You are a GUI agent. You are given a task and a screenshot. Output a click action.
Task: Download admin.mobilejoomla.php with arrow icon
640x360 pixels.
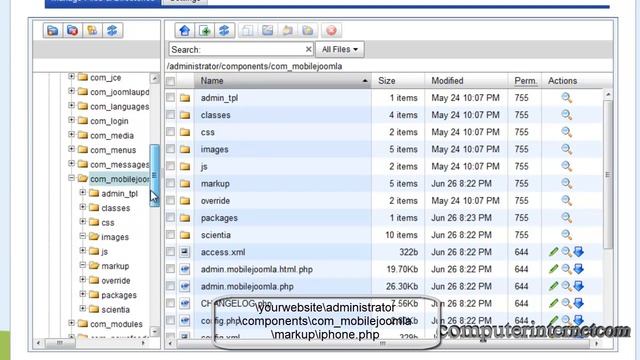point(578,286)
